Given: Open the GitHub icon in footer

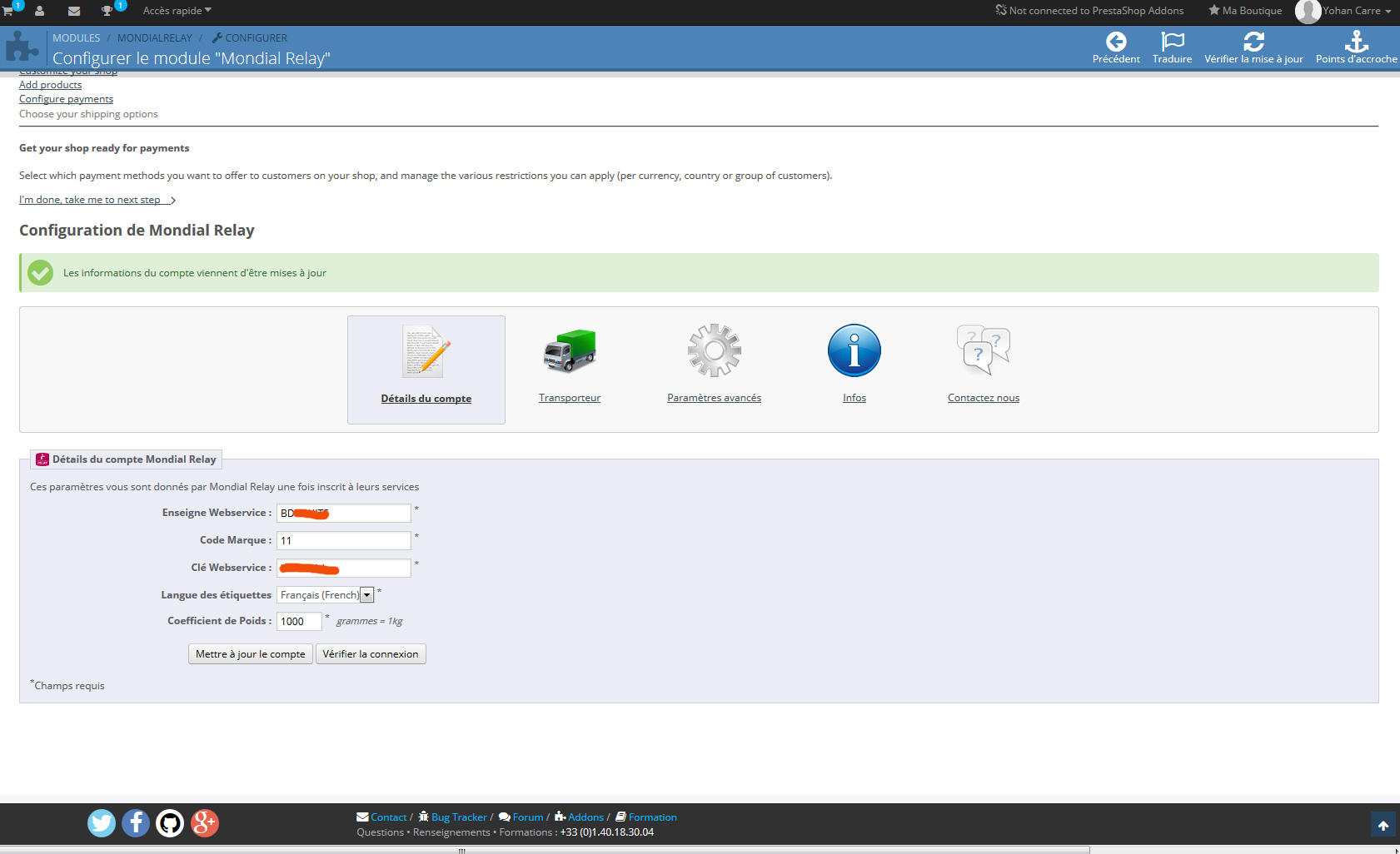Looking at the screenshot, I should [170, 823].
